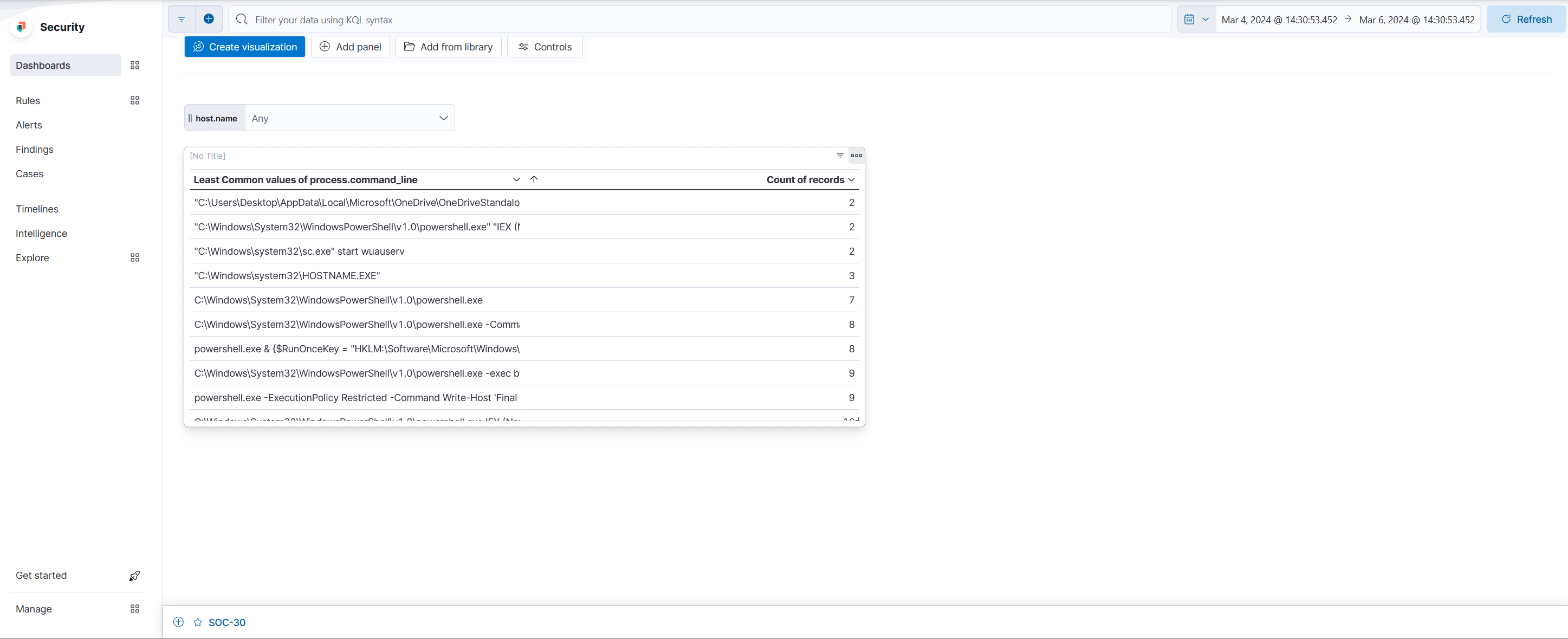Screen dimensions: 1568x639
Task: Expand the host.name Any dropdown
Action: pos(349,118)
